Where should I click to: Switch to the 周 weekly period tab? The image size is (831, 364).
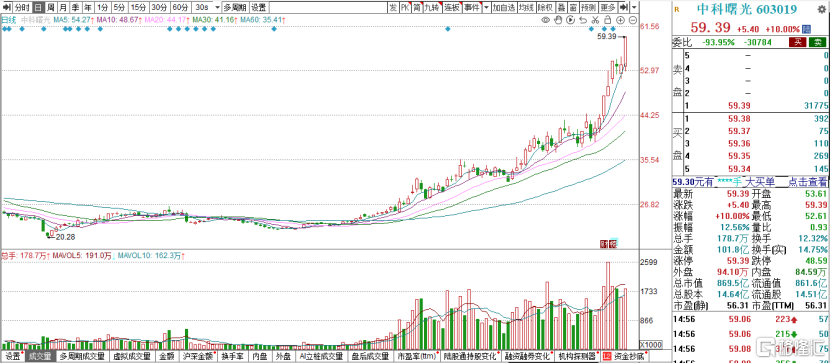pyautogui.click(x=51, y=7)
